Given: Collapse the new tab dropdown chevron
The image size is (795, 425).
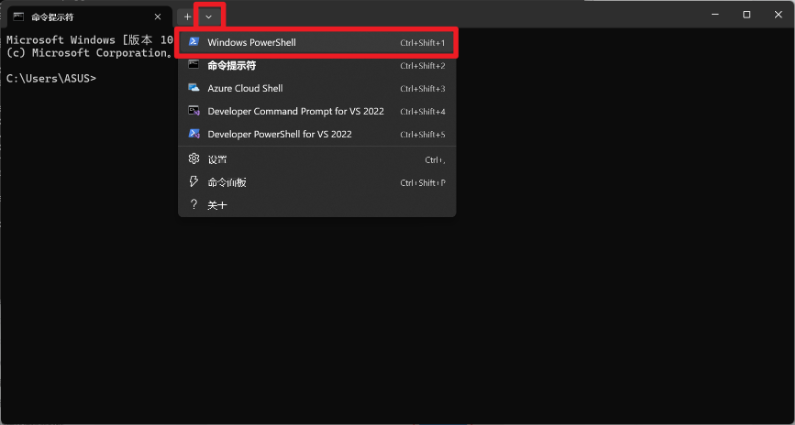Looking at the screenshot, I should click(208, 17).
